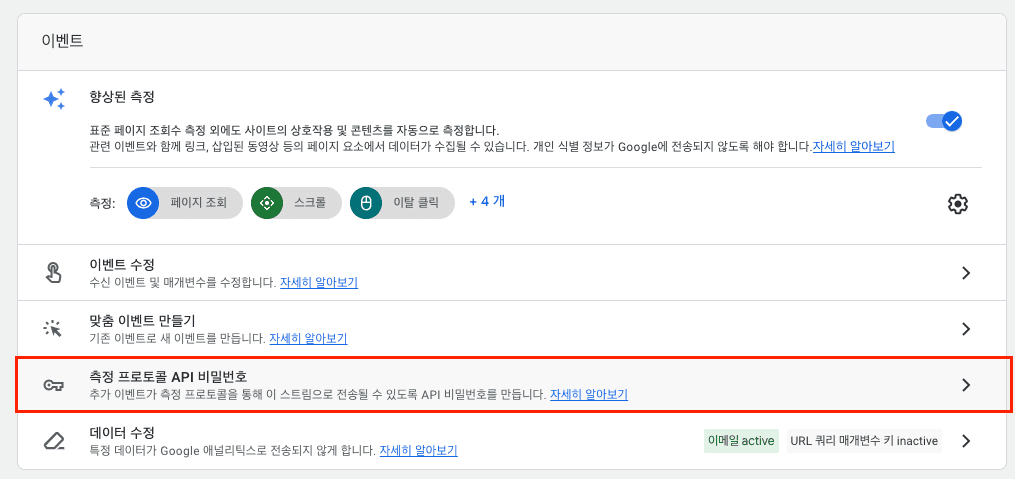Expand the 데이터 수정 row chevron
Screen dimensions: 1015x479
[x=966, y=441]
